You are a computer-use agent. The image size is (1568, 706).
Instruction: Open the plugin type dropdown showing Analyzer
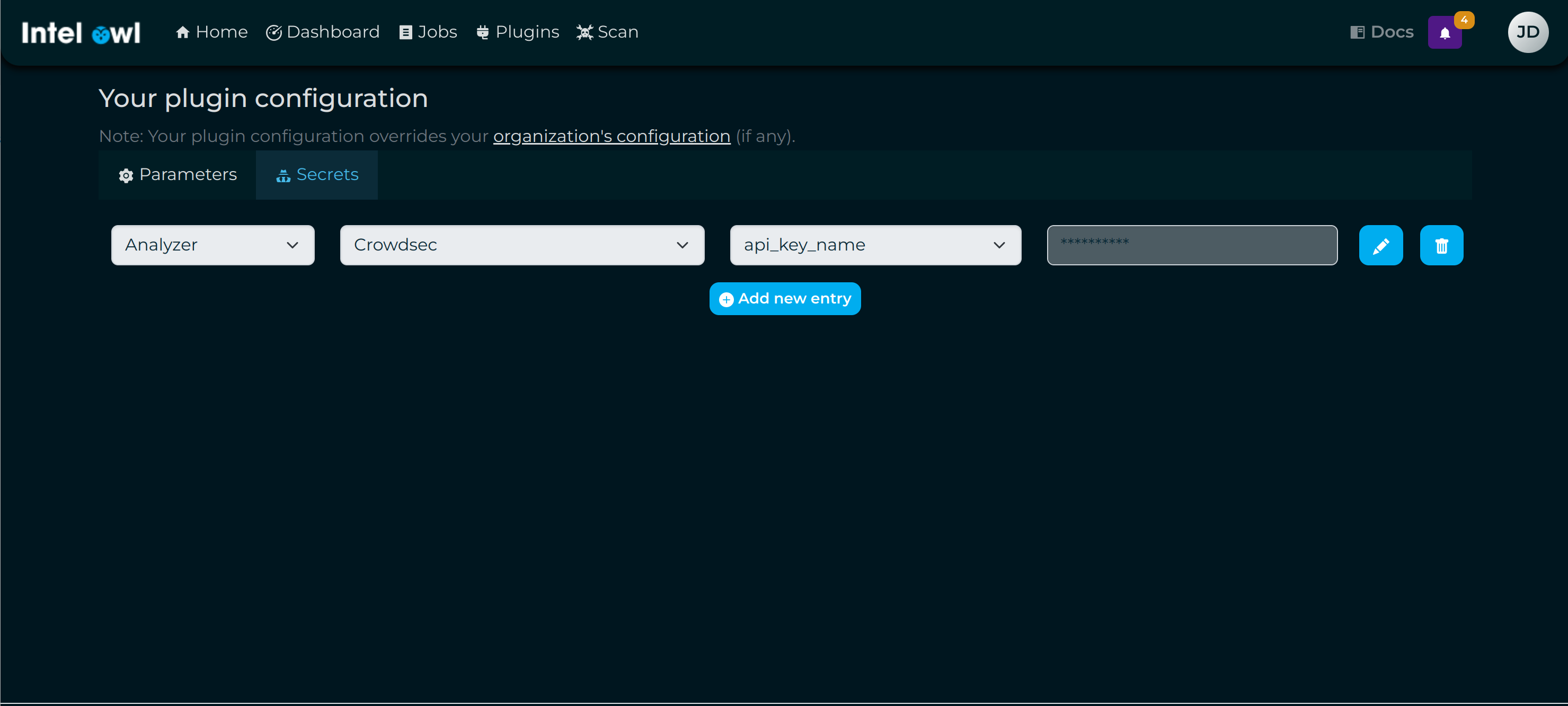(212, 245)
